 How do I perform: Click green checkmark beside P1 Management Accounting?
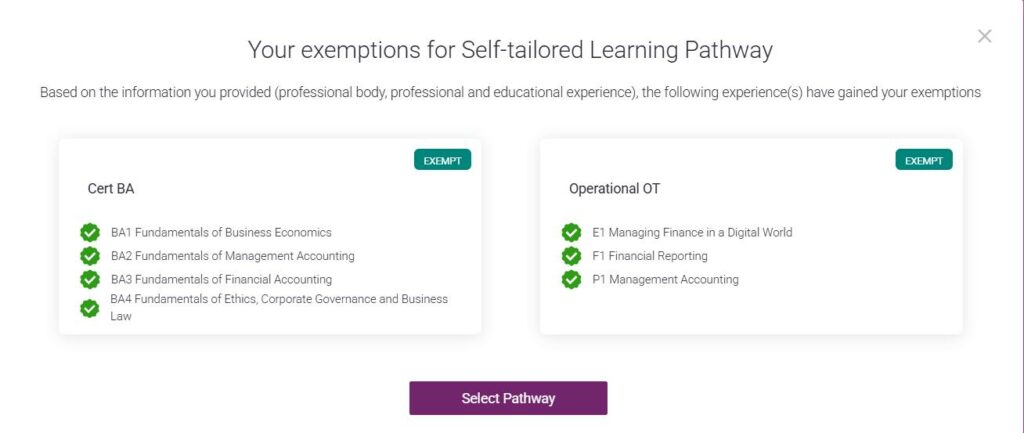571,279
